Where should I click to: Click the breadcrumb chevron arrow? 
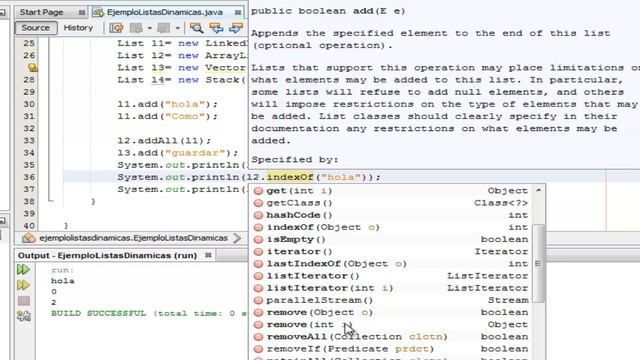pyautogui.click(x=237, y=238)
